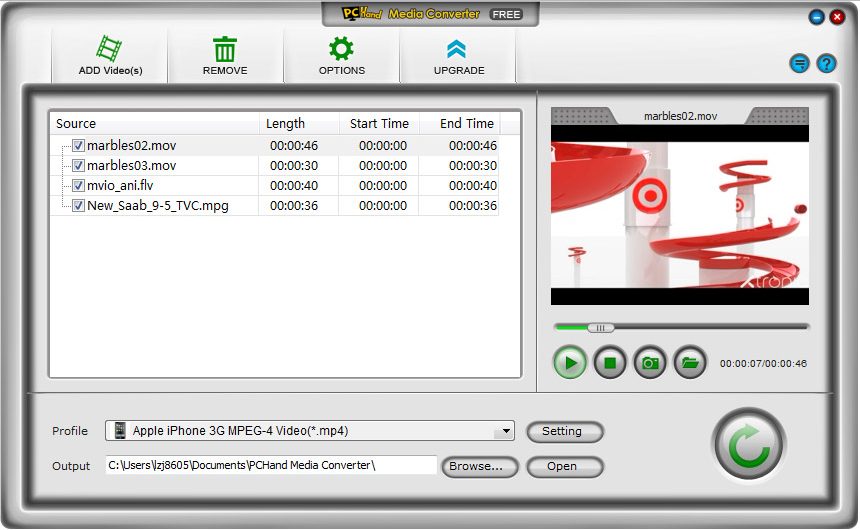Uncheck the New_Saab_9-5_TVC.mpg checkbox
The height and width of the screenshot is (530, 860).
(x=79, y=206)
